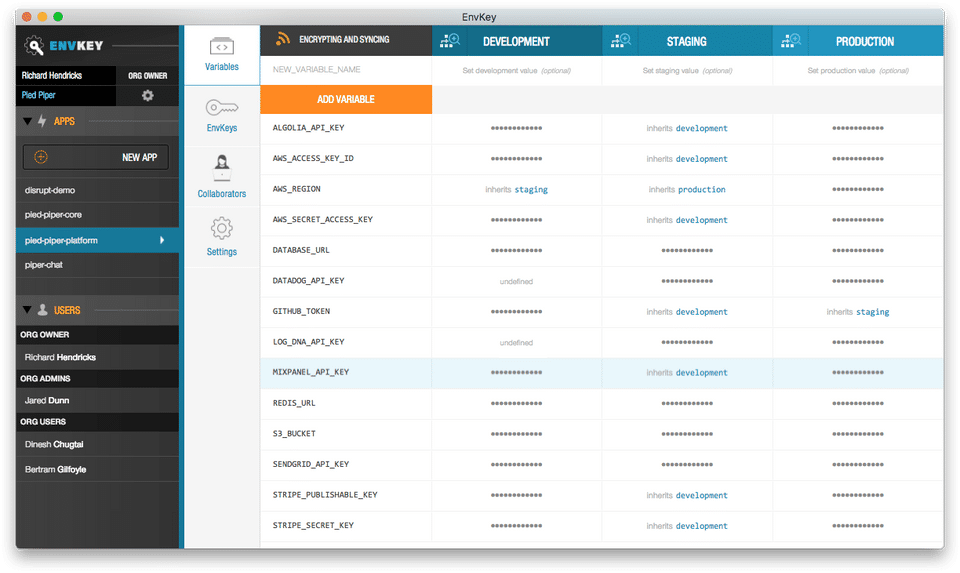The height and width of the screenshot is (573, 960).
Task: Click AWS_SECRET_ACCESS_KEY variable name
Action: point(323,220)
